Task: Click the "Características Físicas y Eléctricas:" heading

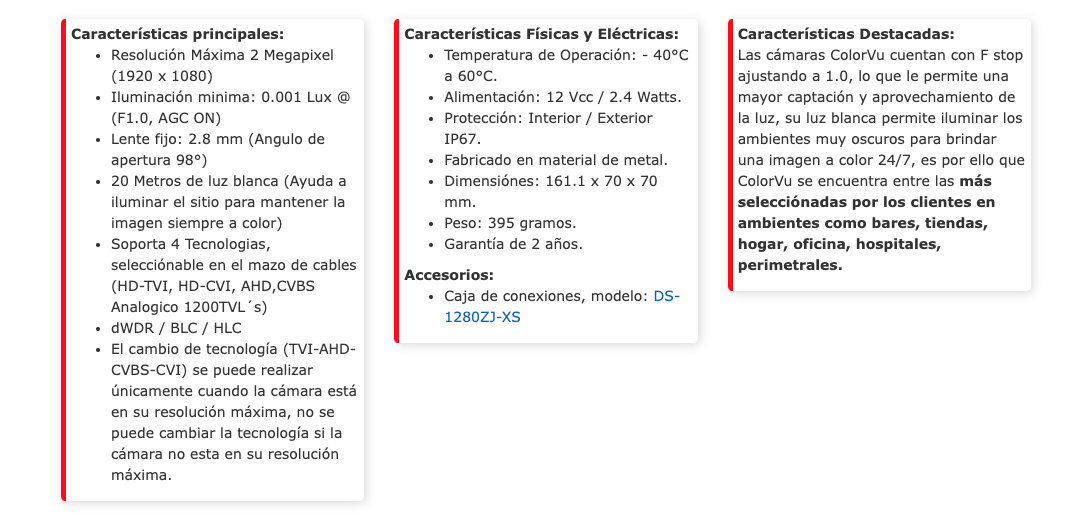Action: [x=541, y=34]
